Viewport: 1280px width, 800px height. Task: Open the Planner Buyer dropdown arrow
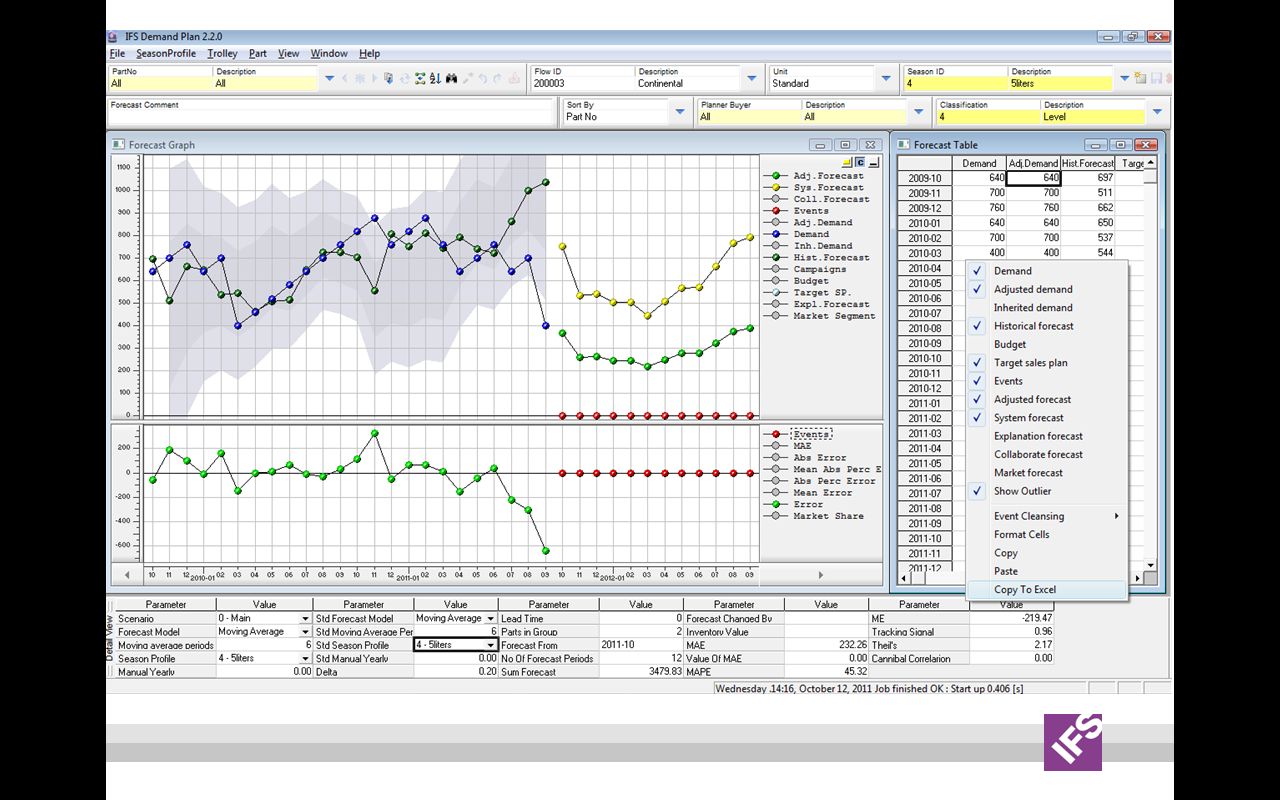[917, 111]
